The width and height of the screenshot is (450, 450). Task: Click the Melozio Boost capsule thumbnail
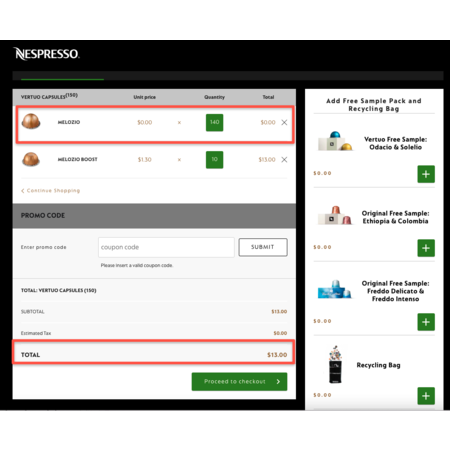tap(31, 159)
